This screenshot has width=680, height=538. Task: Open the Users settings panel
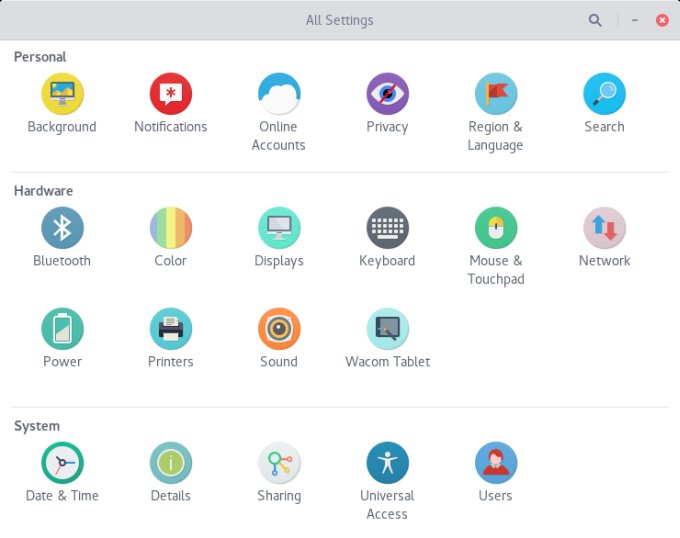pyautogui.click(x=495, y=464)
